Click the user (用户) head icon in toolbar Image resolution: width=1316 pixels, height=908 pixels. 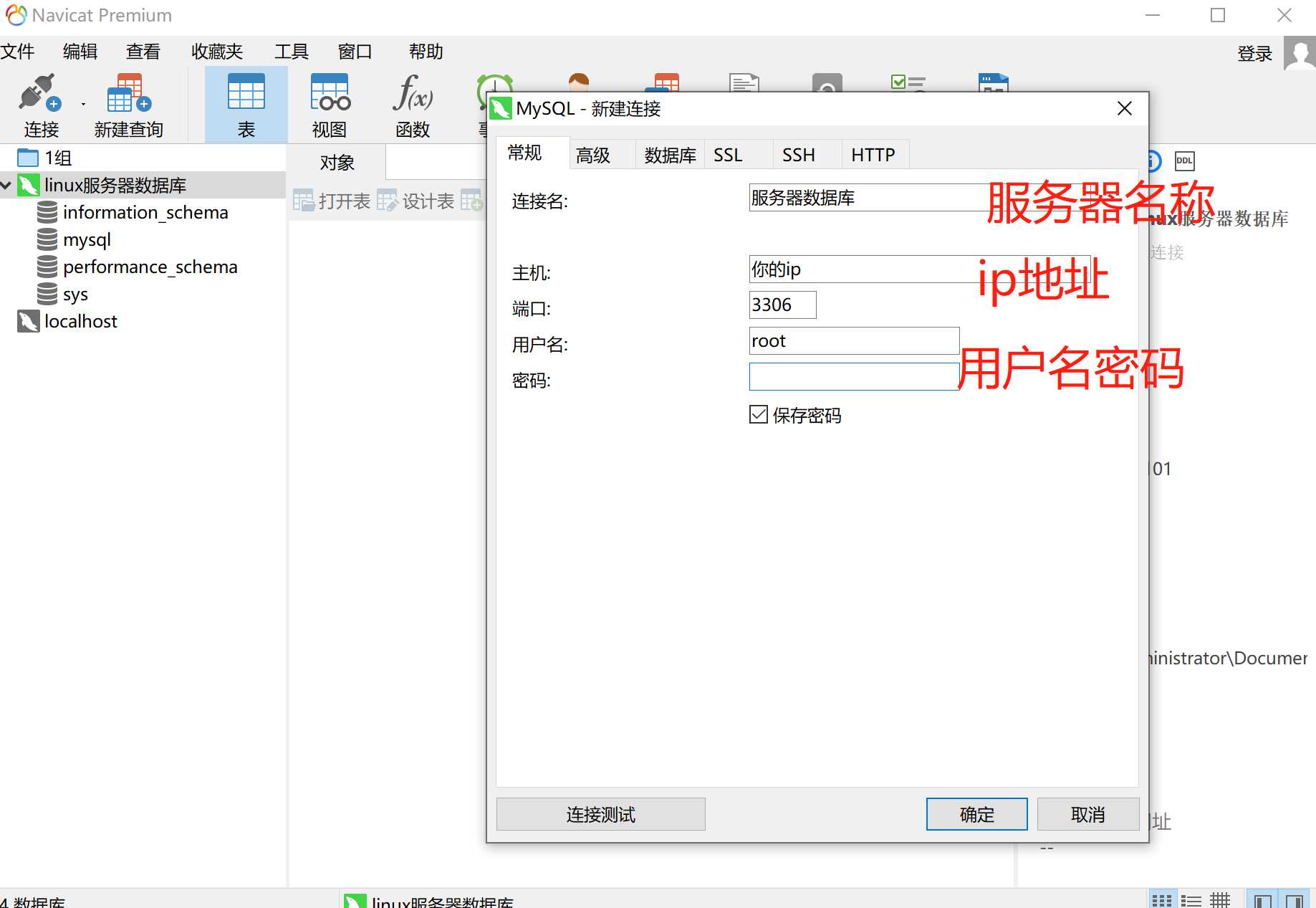[x=578, y=81]
